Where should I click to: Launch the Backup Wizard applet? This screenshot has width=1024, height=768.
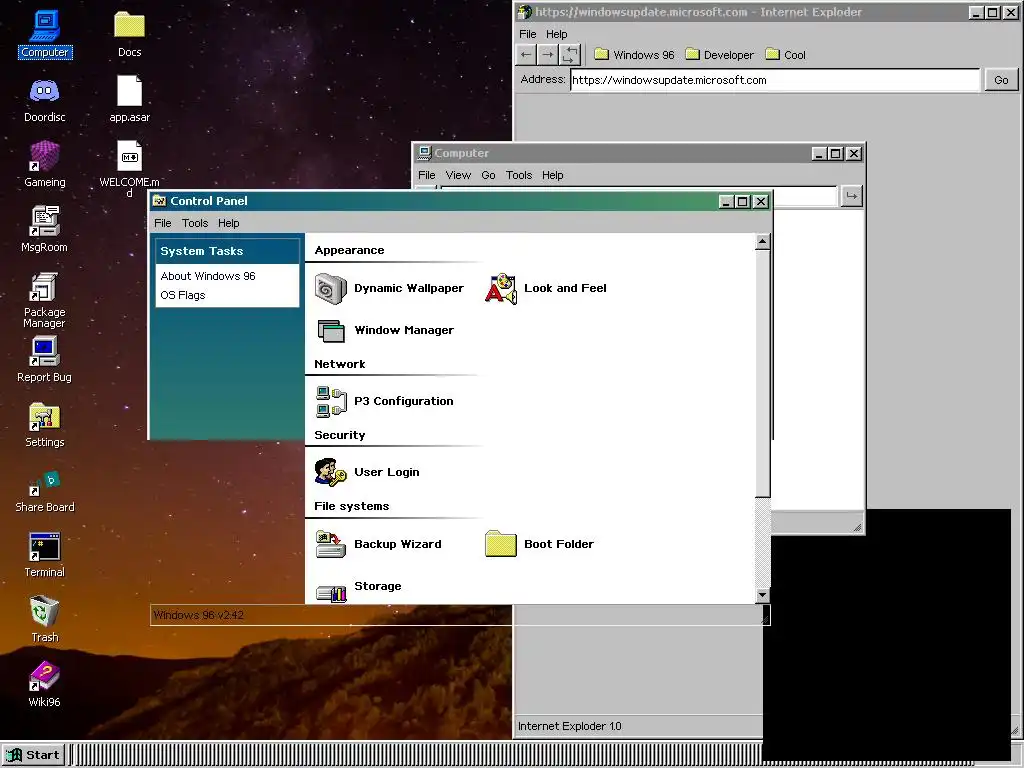click(378, 544)
